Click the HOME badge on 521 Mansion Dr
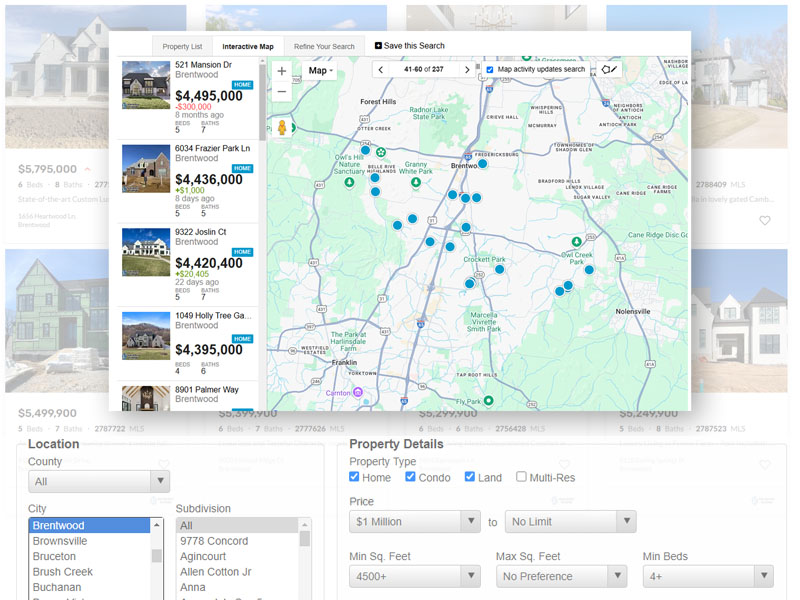The image size is (800, 600). (x=242, y=85)
